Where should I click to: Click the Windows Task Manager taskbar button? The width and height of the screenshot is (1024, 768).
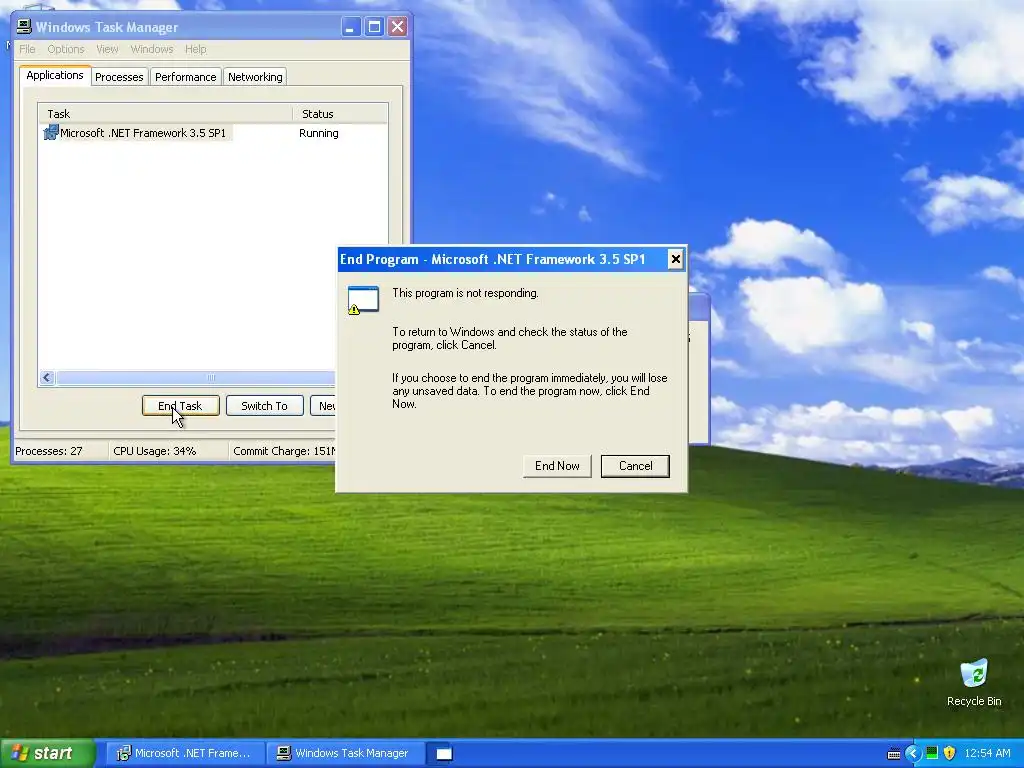point(345,753)
